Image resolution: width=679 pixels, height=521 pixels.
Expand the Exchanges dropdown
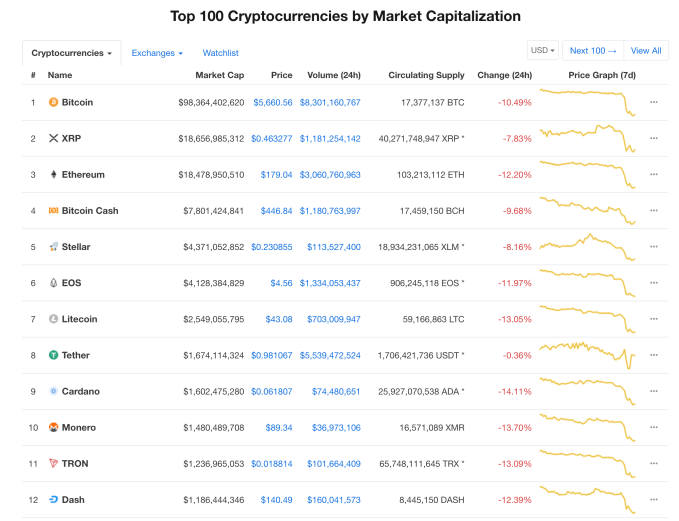point(157,52)
